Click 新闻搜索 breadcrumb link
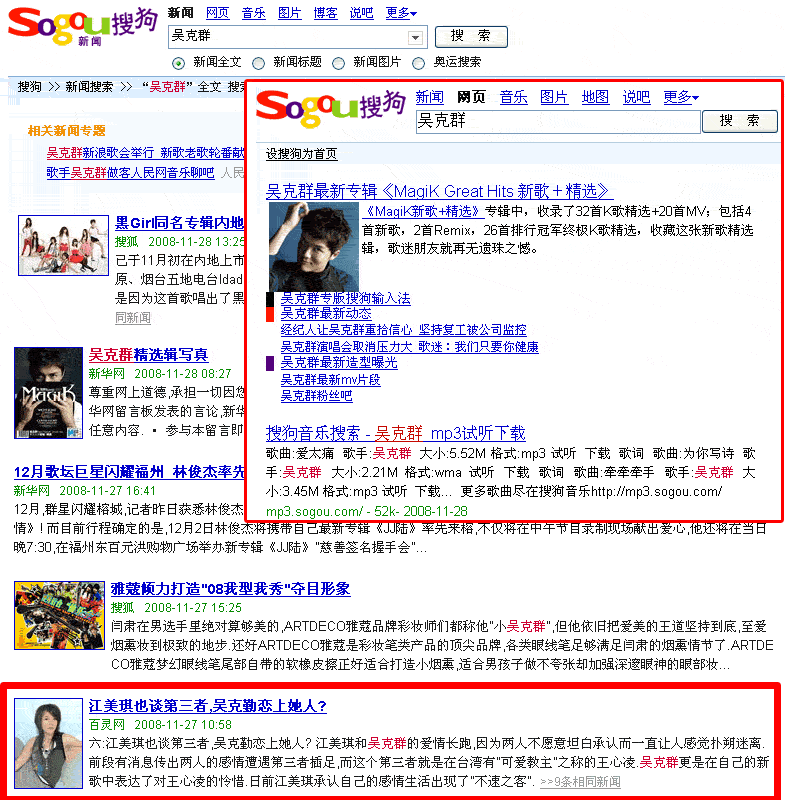 pyautogui.click(x=89, y=87)
